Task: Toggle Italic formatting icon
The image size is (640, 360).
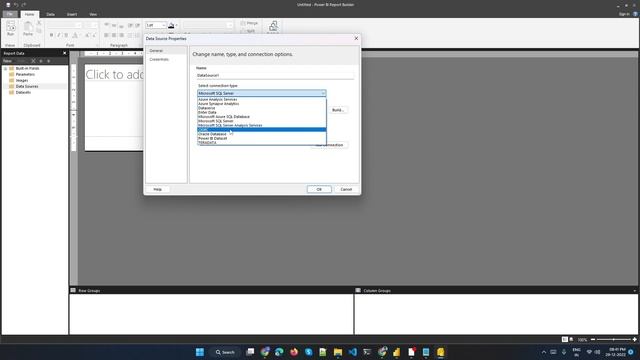Action: tap(59, 35)
